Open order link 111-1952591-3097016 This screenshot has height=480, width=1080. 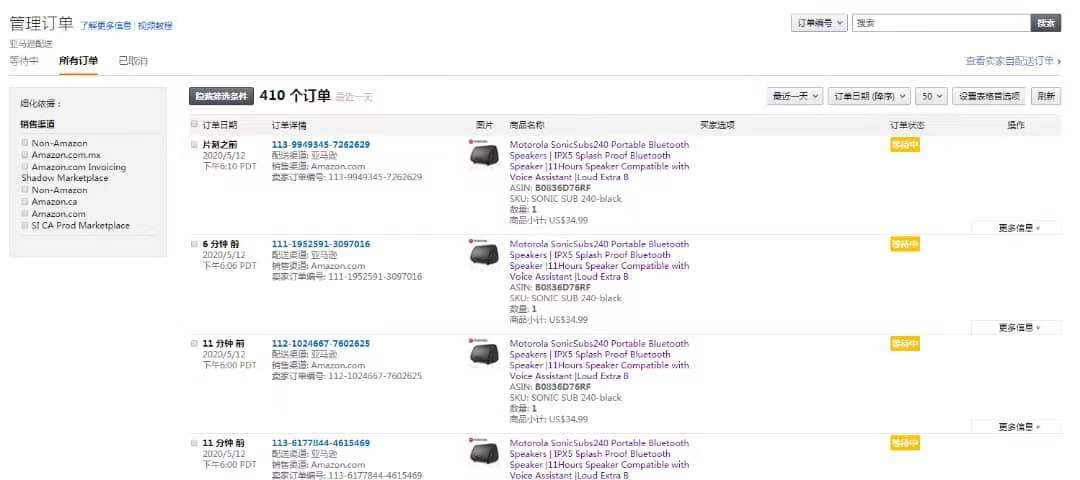click(320, 244)
